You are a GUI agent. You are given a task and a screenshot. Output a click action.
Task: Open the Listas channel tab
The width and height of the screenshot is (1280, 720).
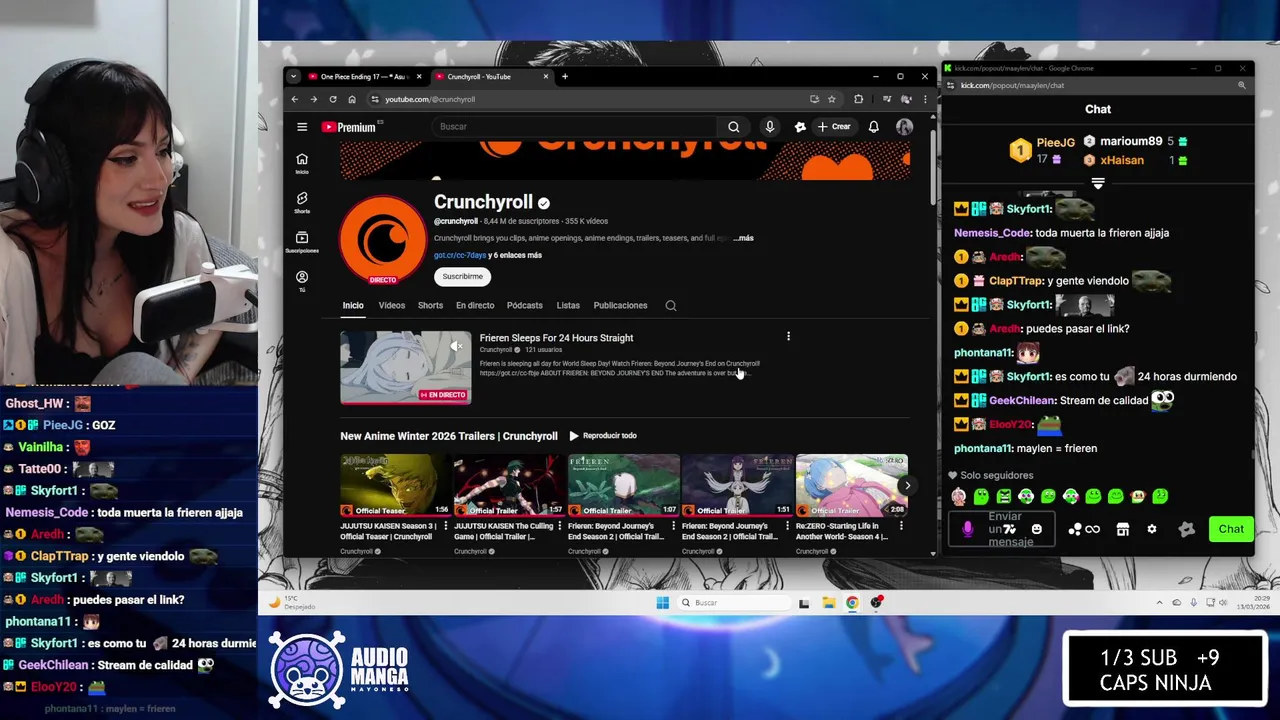point(568,306)
